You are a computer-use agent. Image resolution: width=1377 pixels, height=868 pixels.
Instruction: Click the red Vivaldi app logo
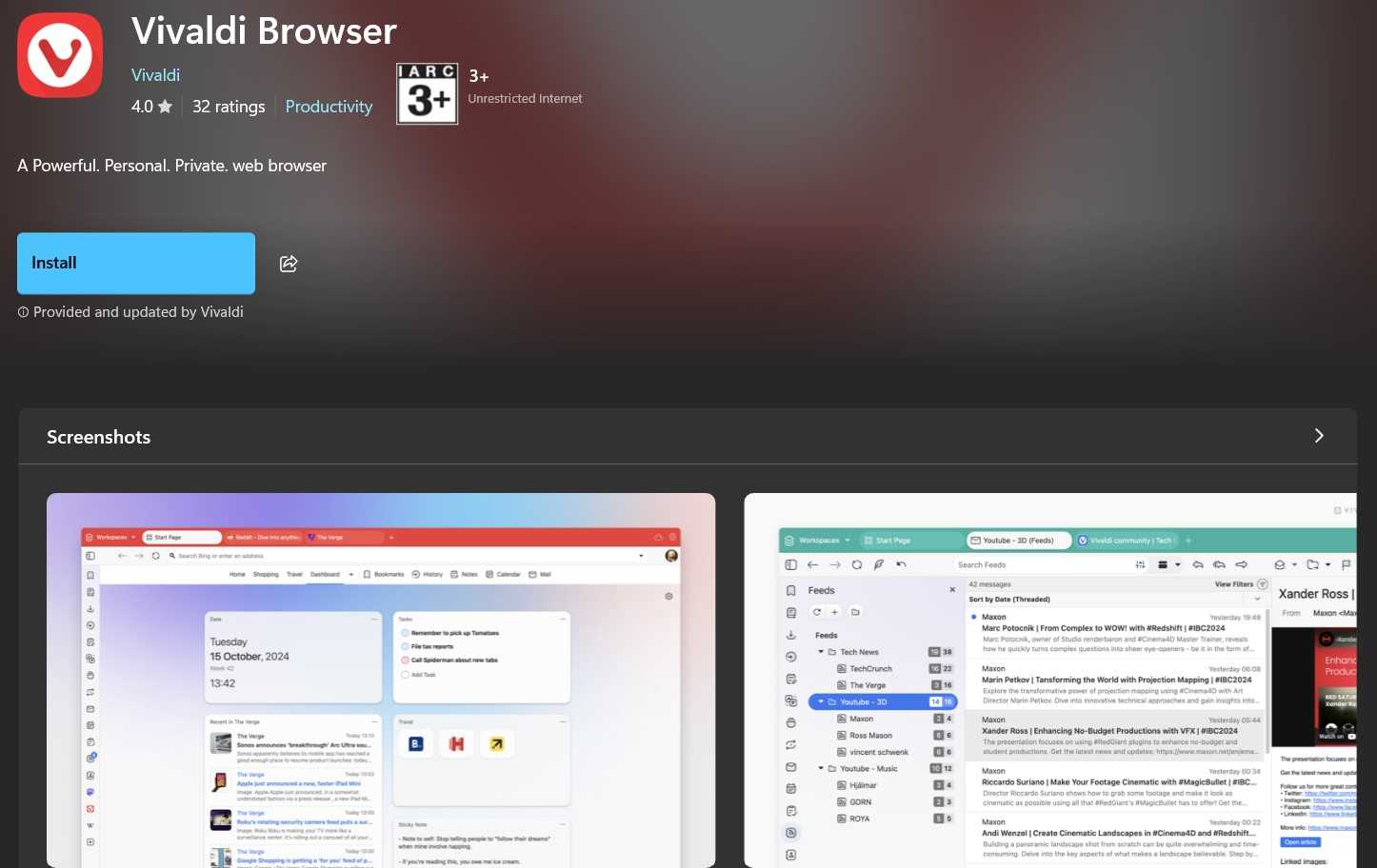point(60,55)
